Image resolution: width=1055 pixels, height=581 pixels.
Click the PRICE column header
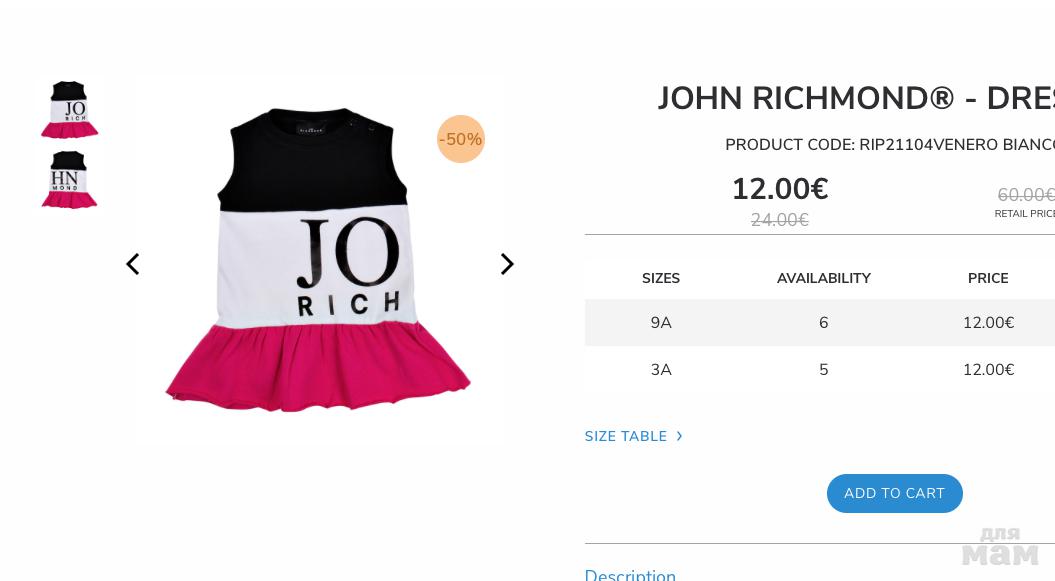988,278
